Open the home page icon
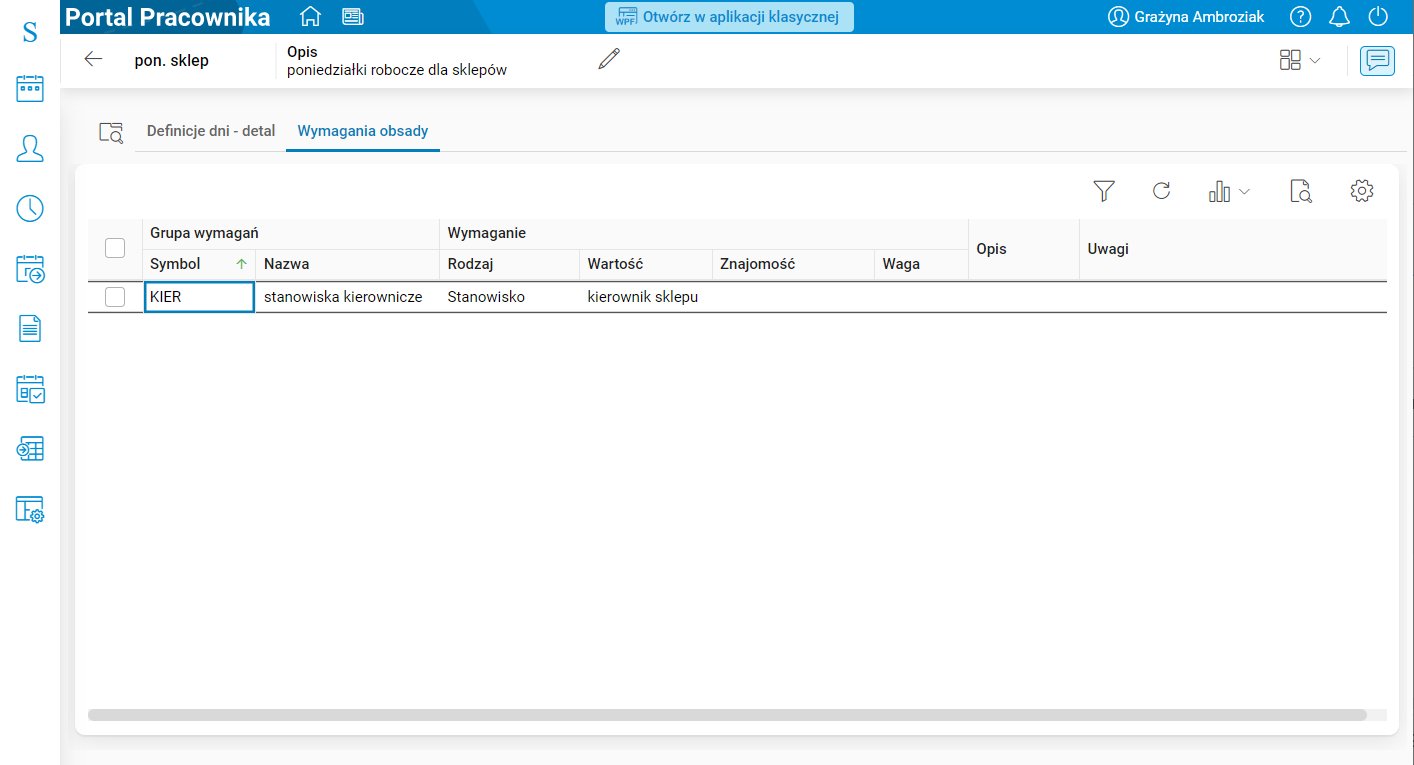Screen dimensions: 1414x765 pyautogui.click(x=311, y=17)
